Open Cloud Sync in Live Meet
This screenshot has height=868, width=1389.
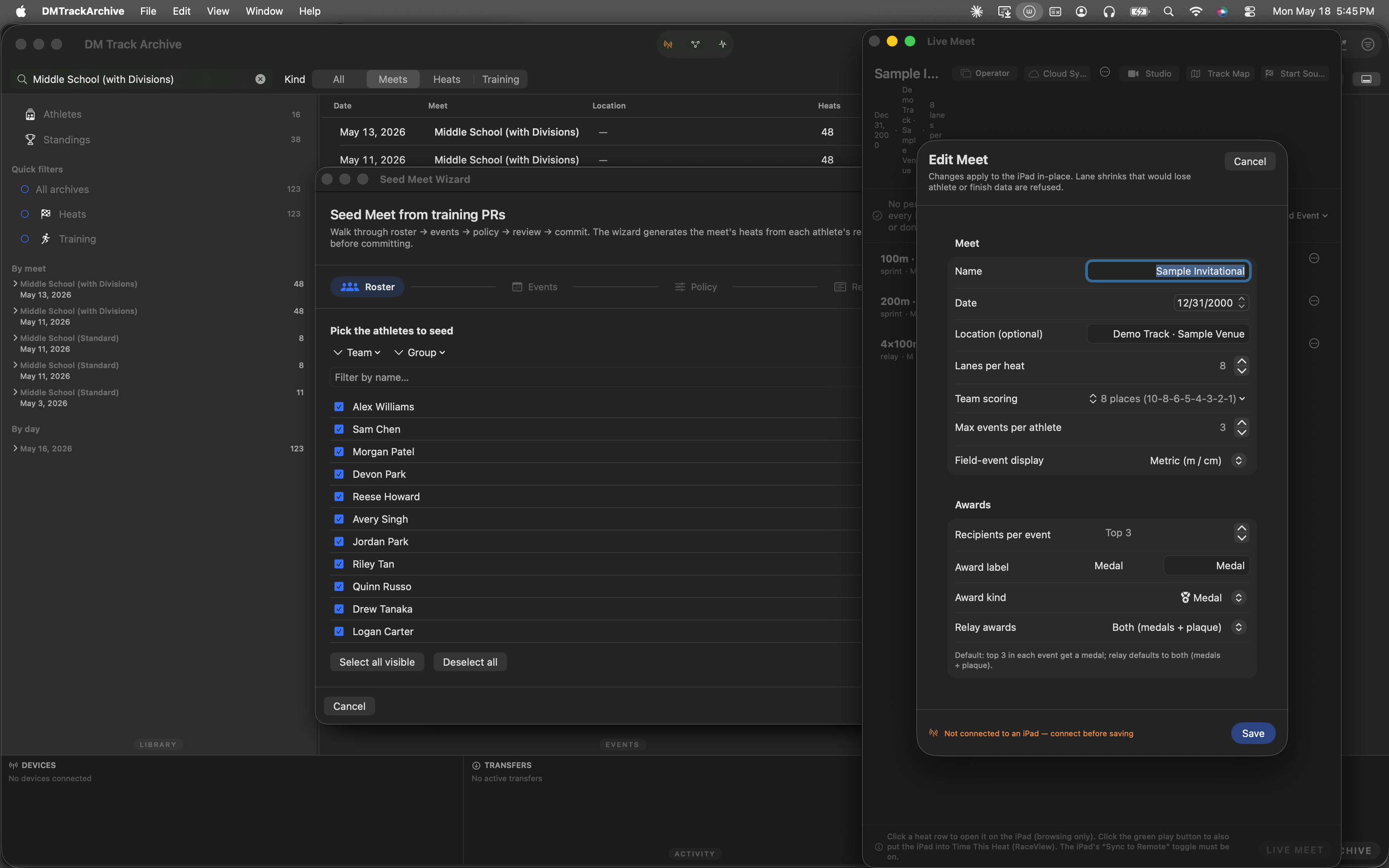(x=1057, y=74)
